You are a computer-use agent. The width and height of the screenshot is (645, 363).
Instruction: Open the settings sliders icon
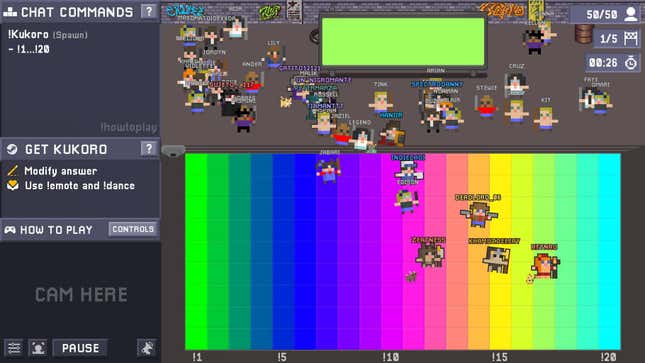pos(14,348)
